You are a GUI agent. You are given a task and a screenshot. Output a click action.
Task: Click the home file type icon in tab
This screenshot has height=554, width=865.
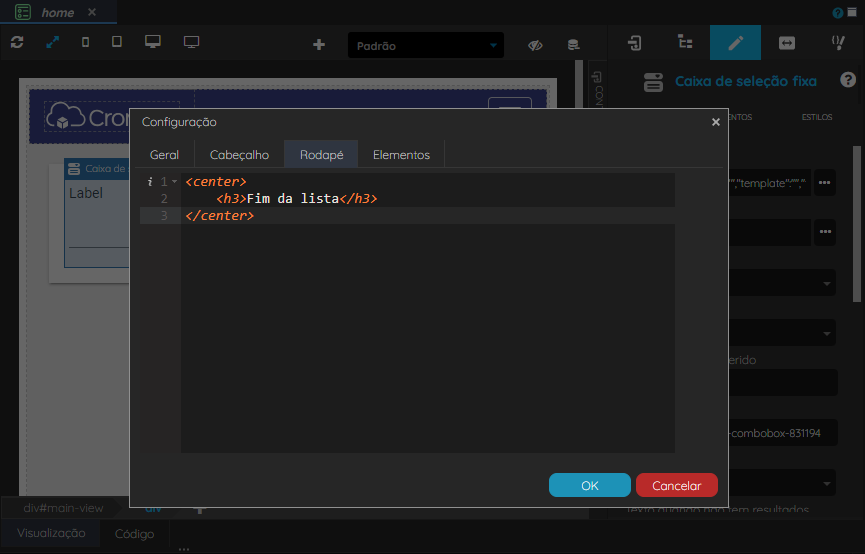[x=23, y=12]
